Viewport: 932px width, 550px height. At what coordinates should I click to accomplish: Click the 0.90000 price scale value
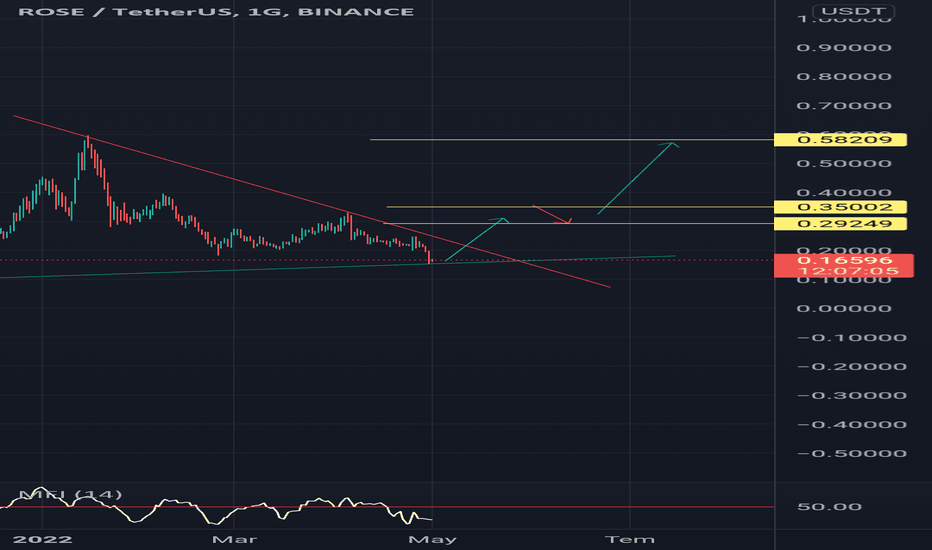[844, 48]
